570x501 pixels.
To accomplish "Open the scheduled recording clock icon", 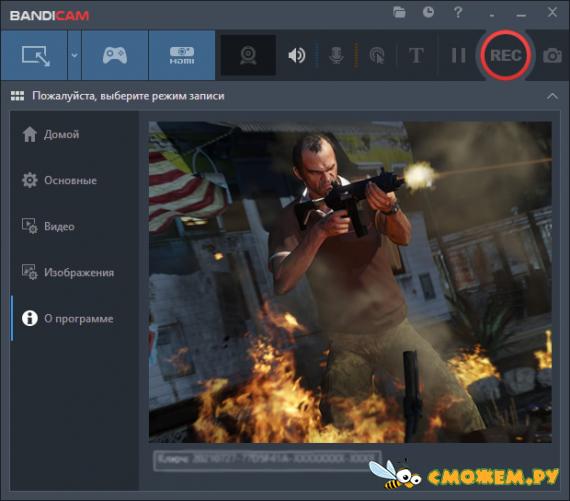I will click(x=428, y=12).
